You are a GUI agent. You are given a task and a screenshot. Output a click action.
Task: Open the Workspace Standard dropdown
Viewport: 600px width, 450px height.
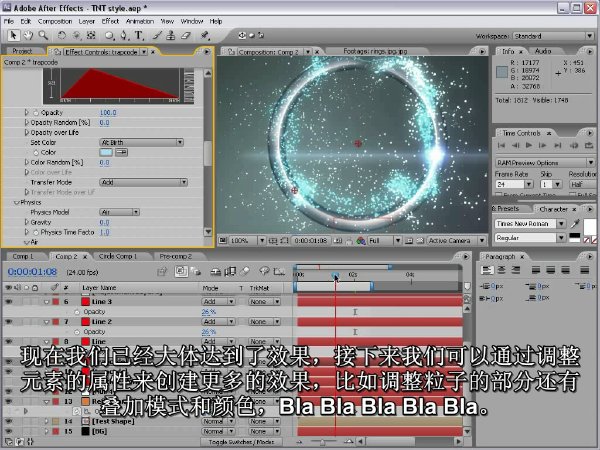pos(553,36)
